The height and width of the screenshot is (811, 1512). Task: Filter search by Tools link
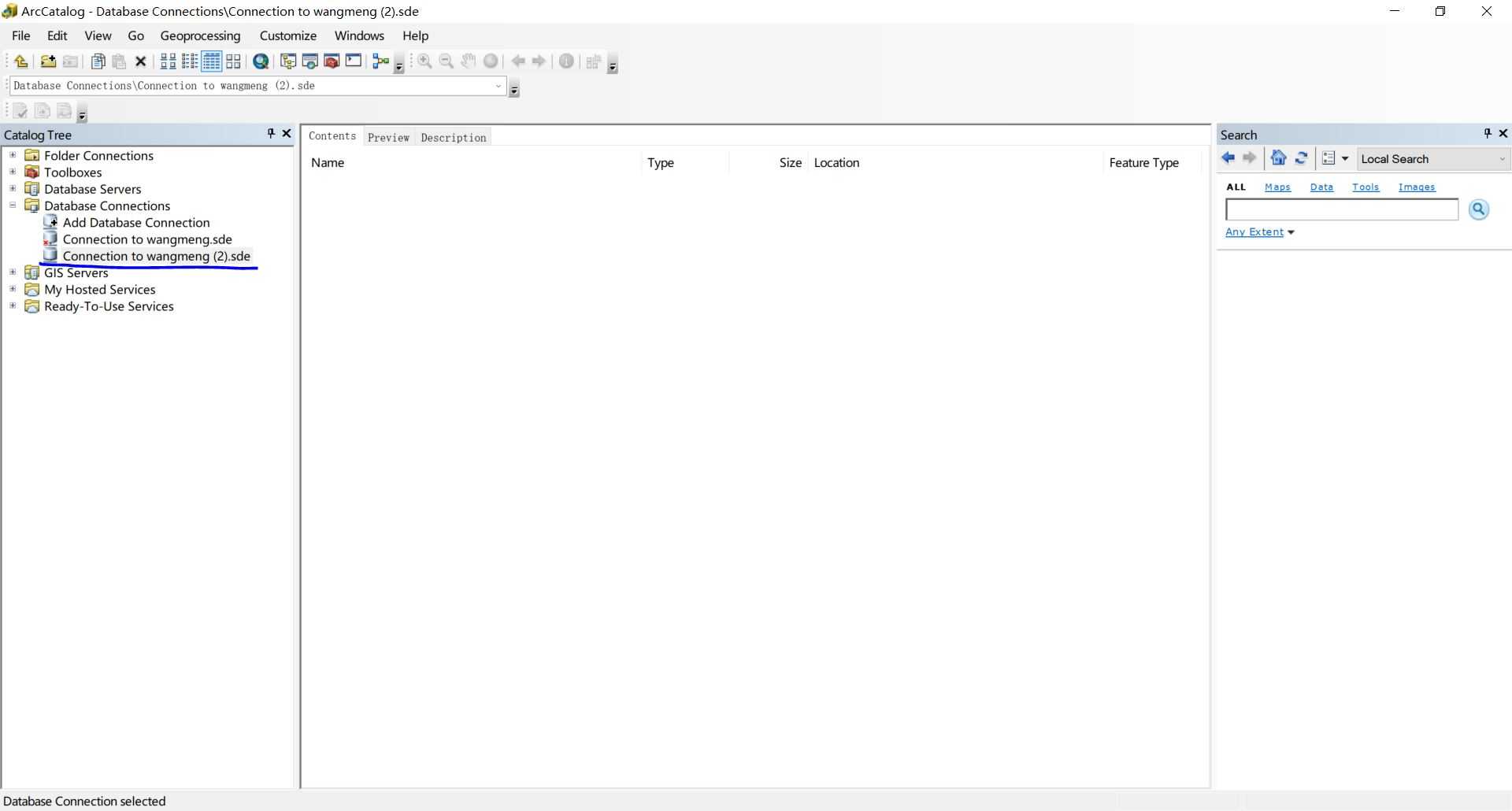click(x=1366, y=187)
